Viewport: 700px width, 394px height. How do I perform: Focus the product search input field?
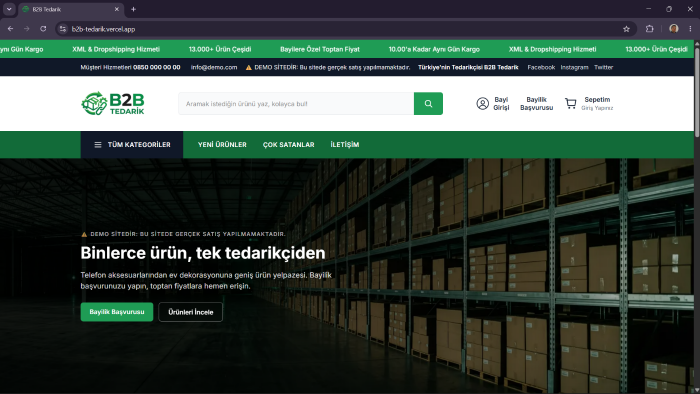pos(296,104)
